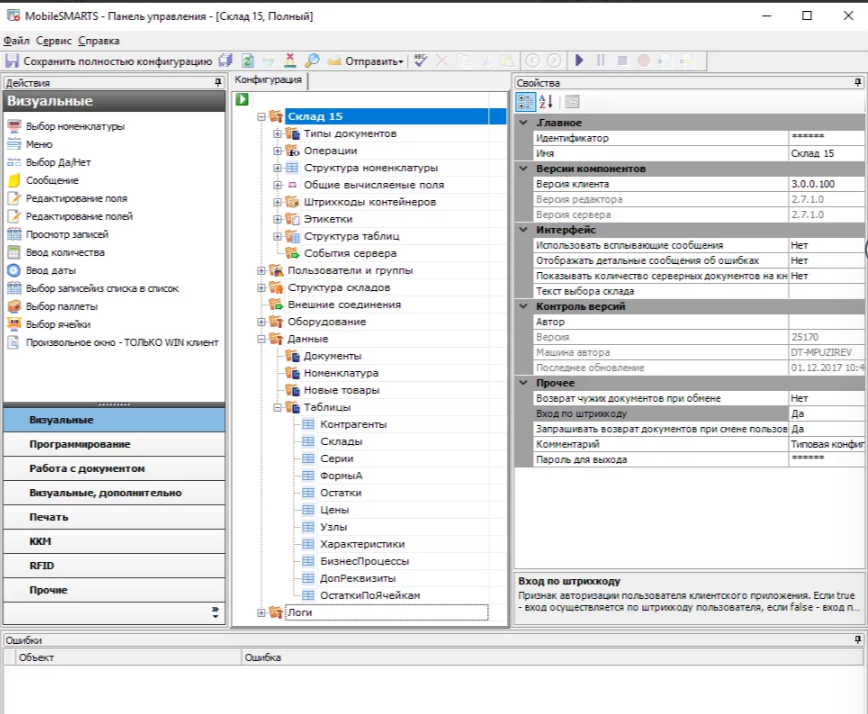Open the Отправить dropdown in toolbar
The height and width of the screenshot is (714, 868).
pos(374,61)
